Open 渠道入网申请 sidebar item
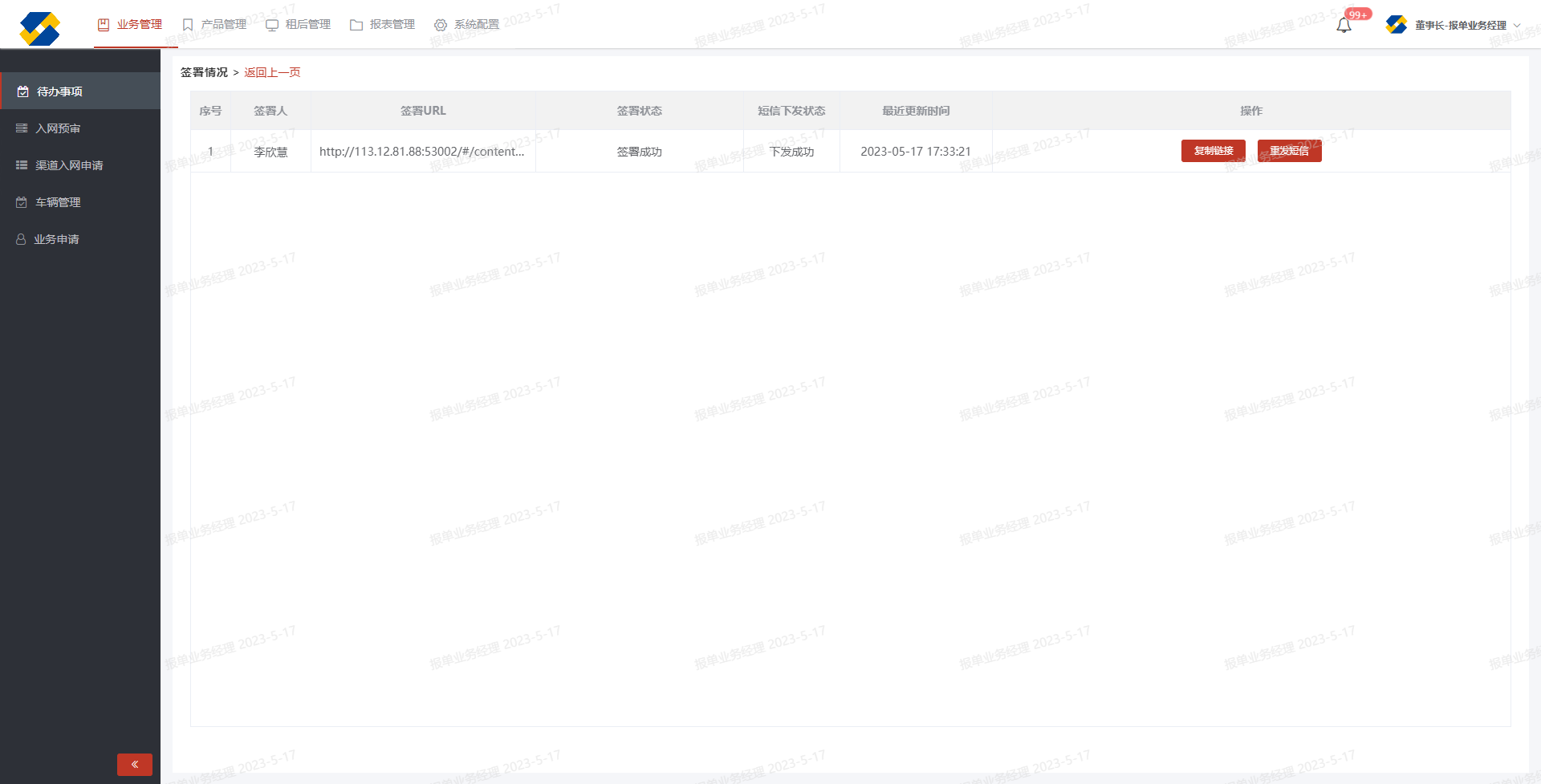The height and width of the screenshot is (784, 1541). click(69, 165)
